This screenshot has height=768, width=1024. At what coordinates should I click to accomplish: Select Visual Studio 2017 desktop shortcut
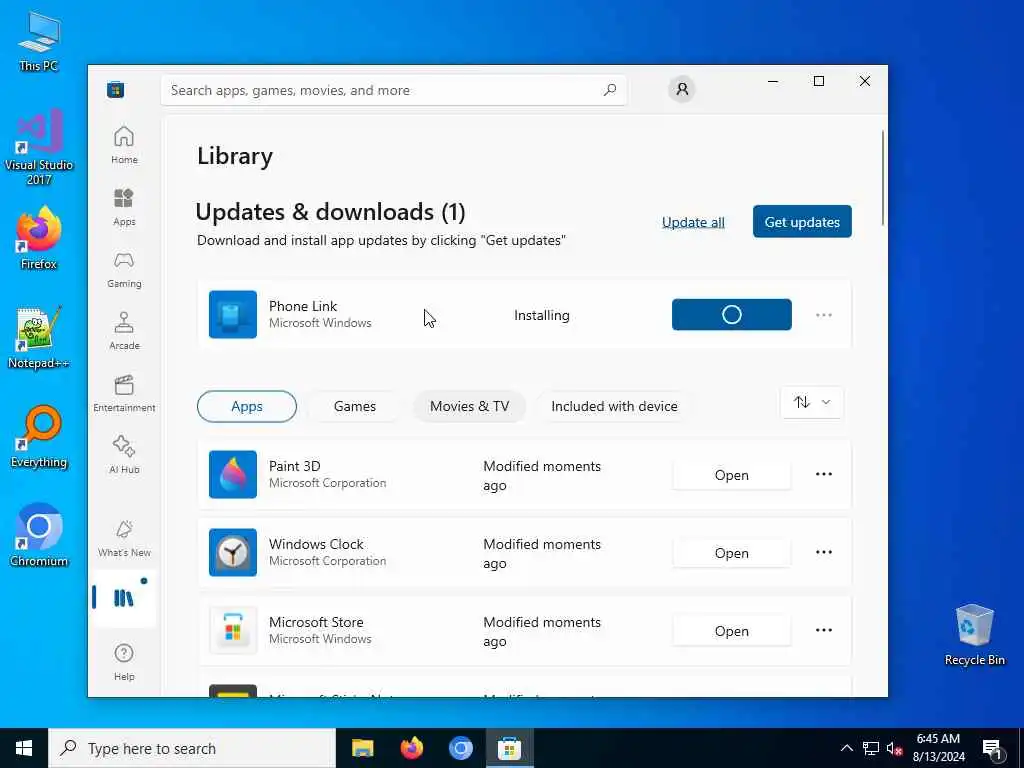click(x=39, y=146)
